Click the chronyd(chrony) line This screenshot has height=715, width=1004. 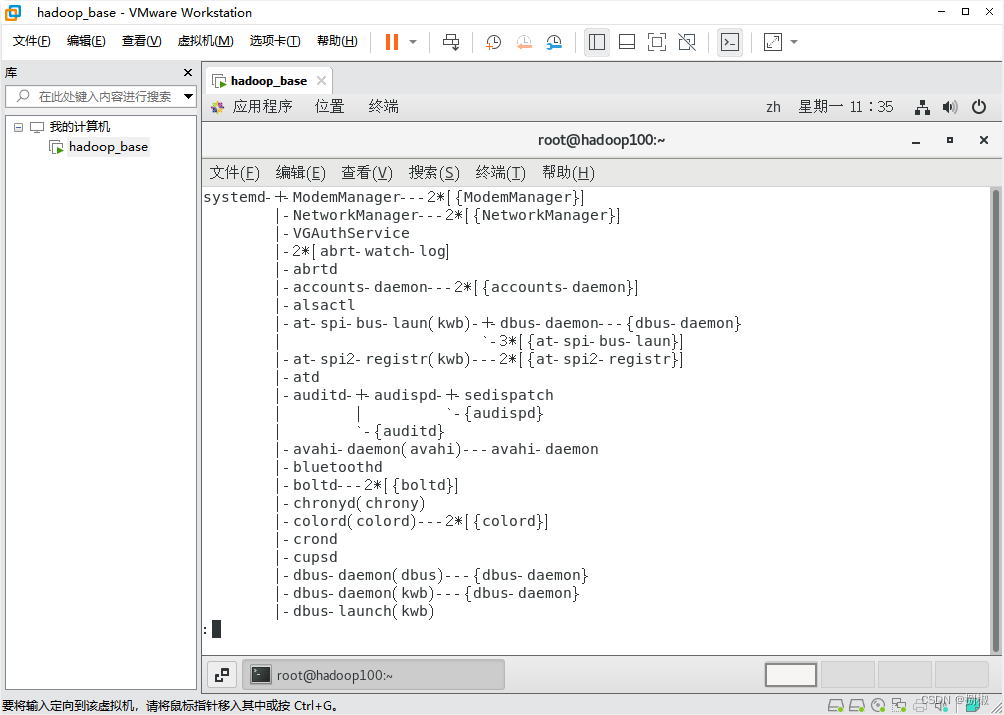click(359, 503)
